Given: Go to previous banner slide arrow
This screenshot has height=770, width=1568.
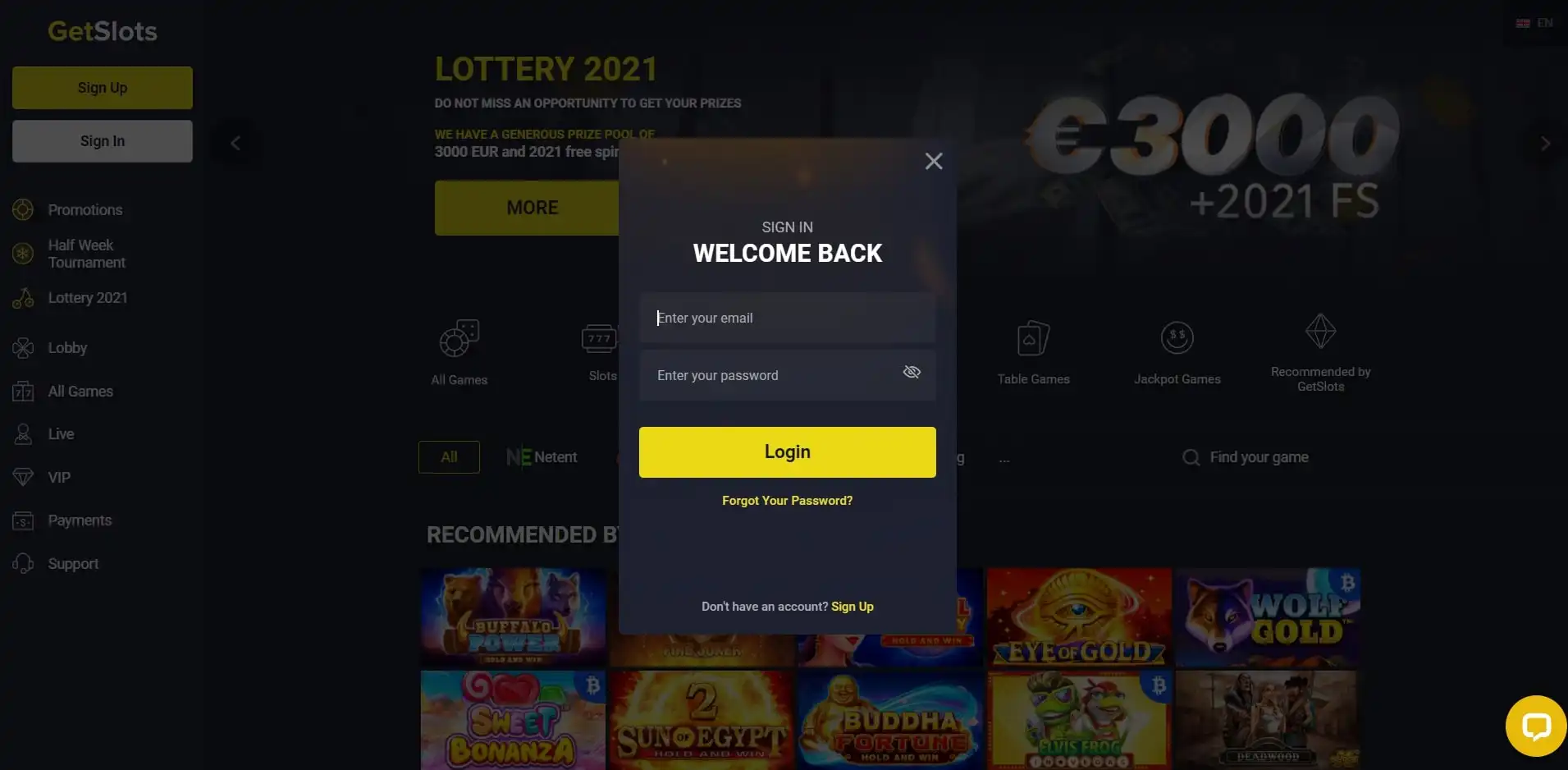Looking at the screenshot, I should coord(235,144).
